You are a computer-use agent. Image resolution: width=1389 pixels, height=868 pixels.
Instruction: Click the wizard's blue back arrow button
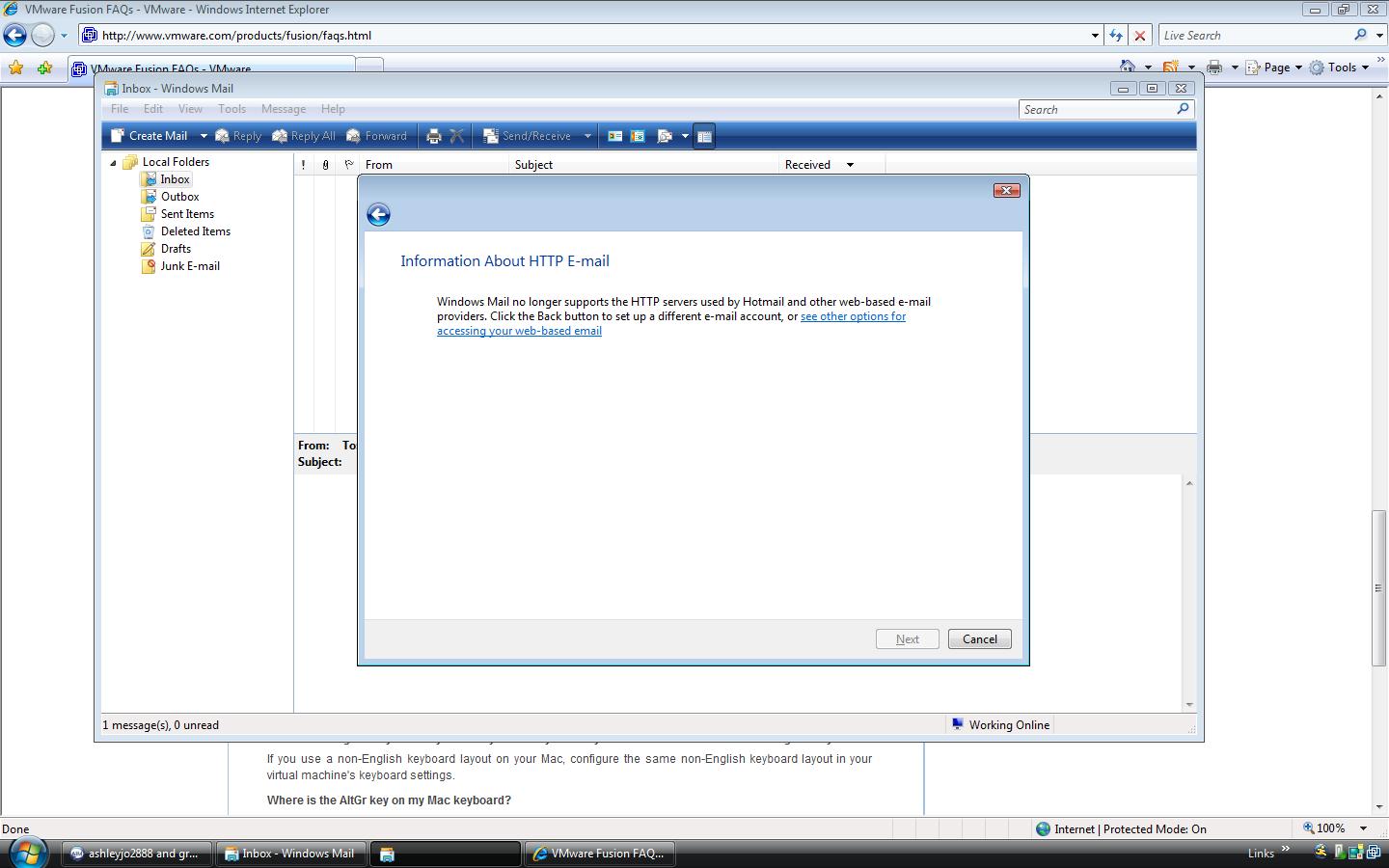pyautogui.click(x=378, y=214)
